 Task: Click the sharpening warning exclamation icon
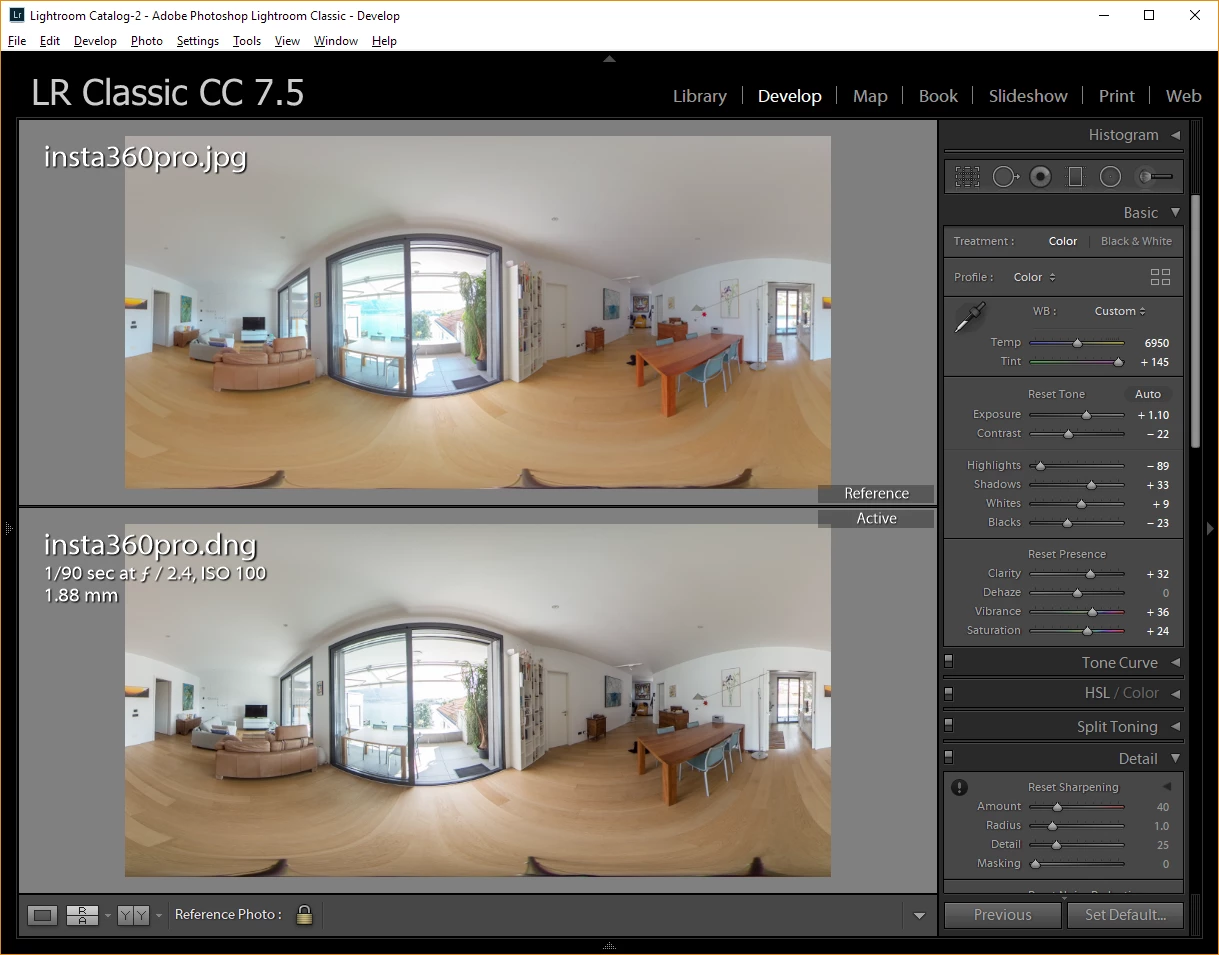[959, 787]
